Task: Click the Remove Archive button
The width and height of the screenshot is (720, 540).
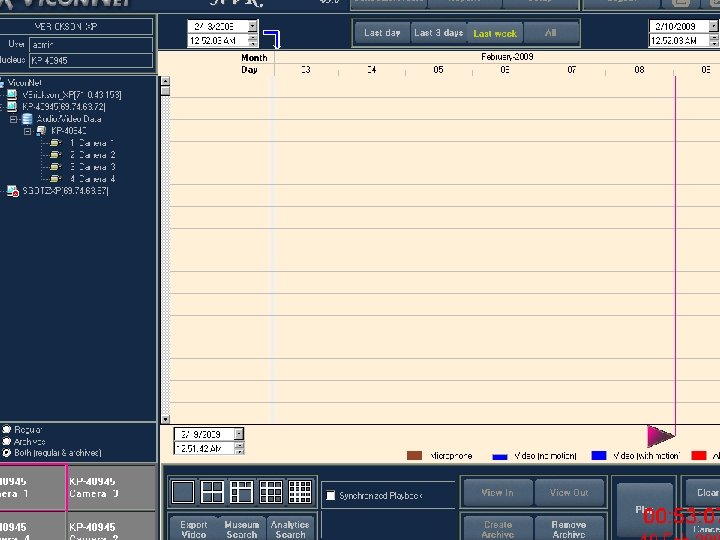Action: point(569,529)
